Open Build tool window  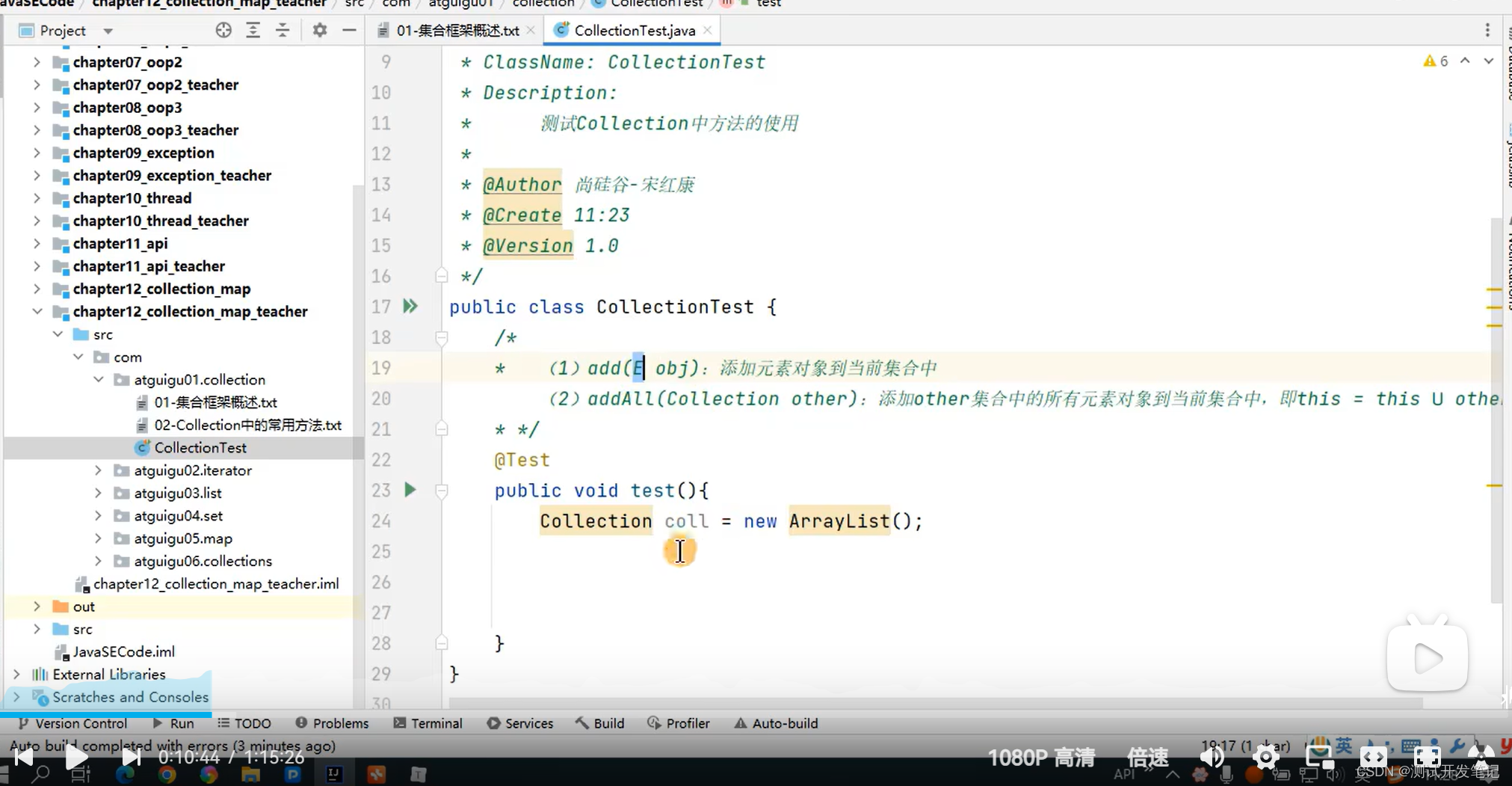pos(600,723)
